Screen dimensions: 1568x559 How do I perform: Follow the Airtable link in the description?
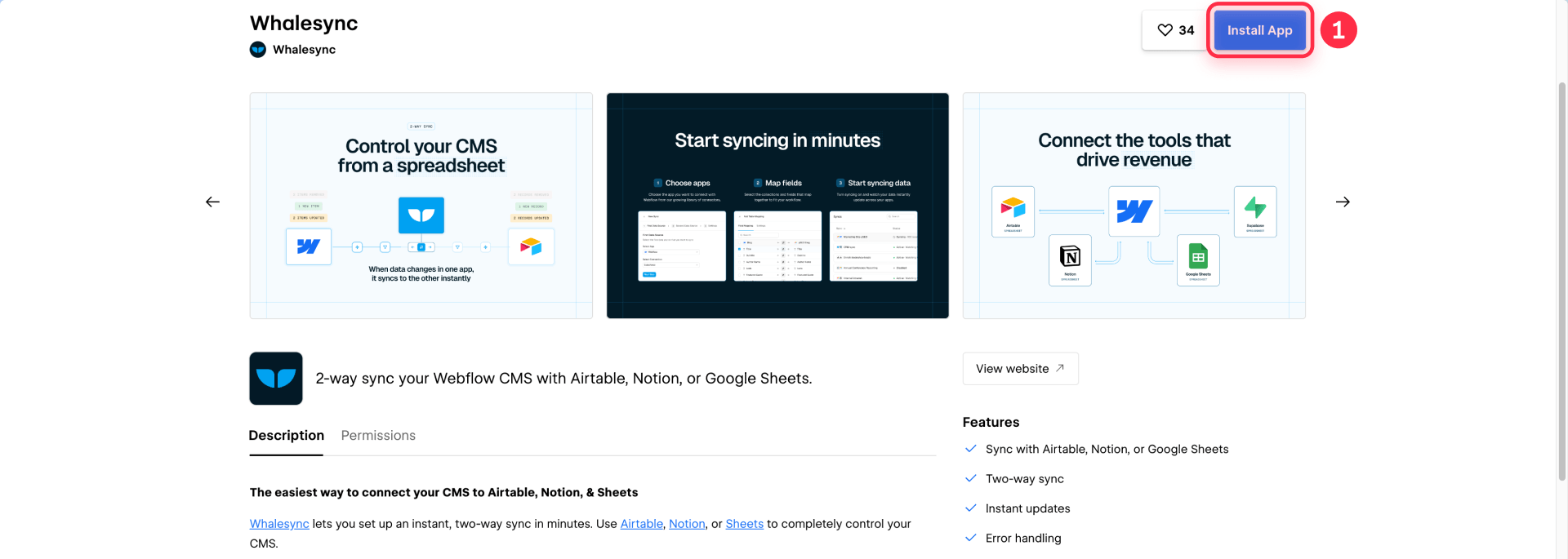coord(642,524)
